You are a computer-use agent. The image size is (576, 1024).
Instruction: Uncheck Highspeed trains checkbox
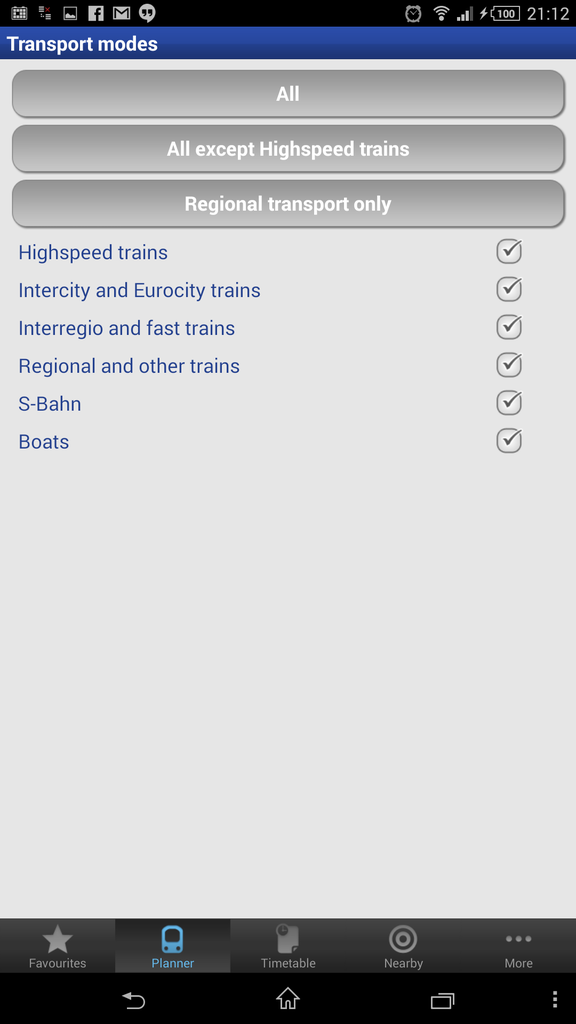(x=509, y=251)
